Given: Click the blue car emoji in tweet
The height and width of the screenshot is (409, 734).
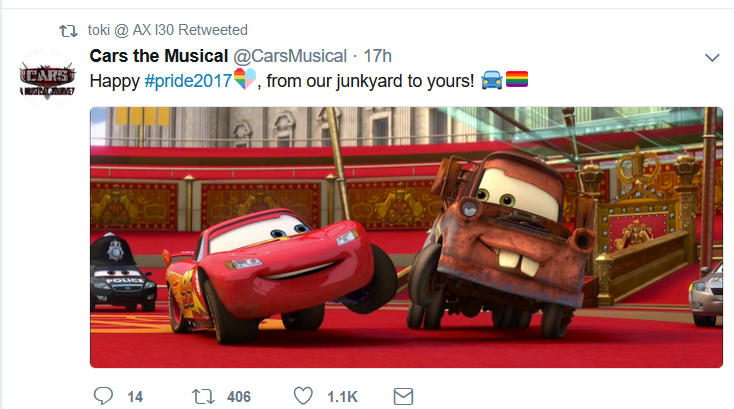Looking at the screenshot, I should [x=492, y=80].
